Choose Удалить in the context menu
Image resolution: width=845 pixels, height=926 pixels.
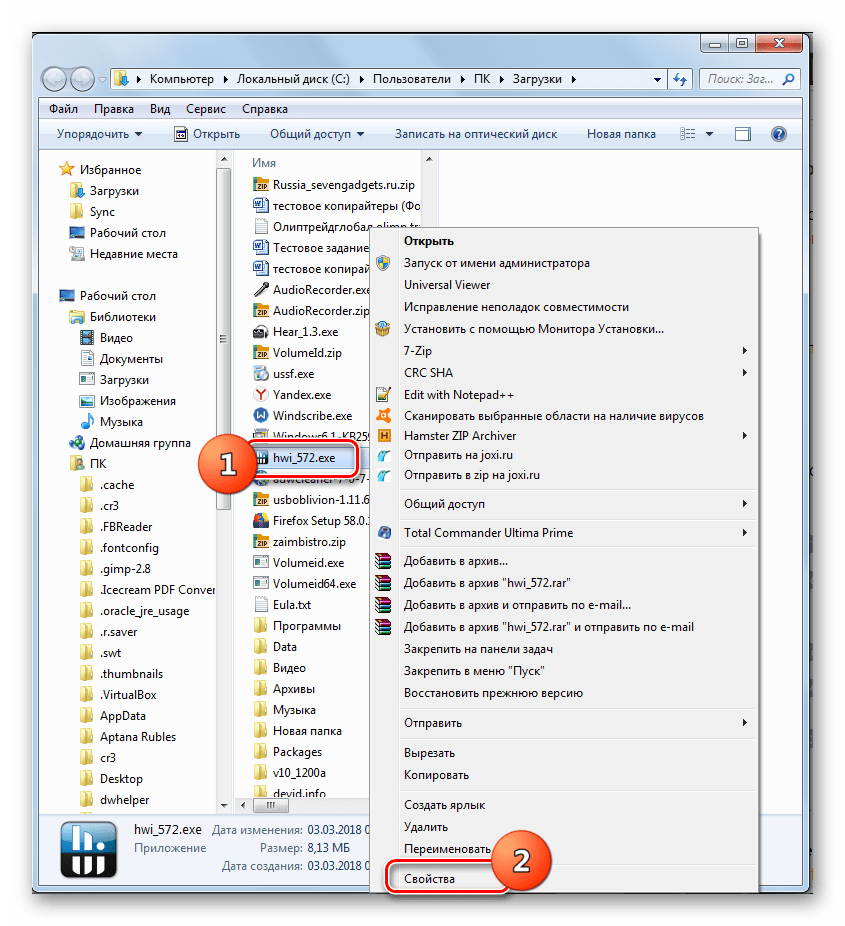coord(426,827)
